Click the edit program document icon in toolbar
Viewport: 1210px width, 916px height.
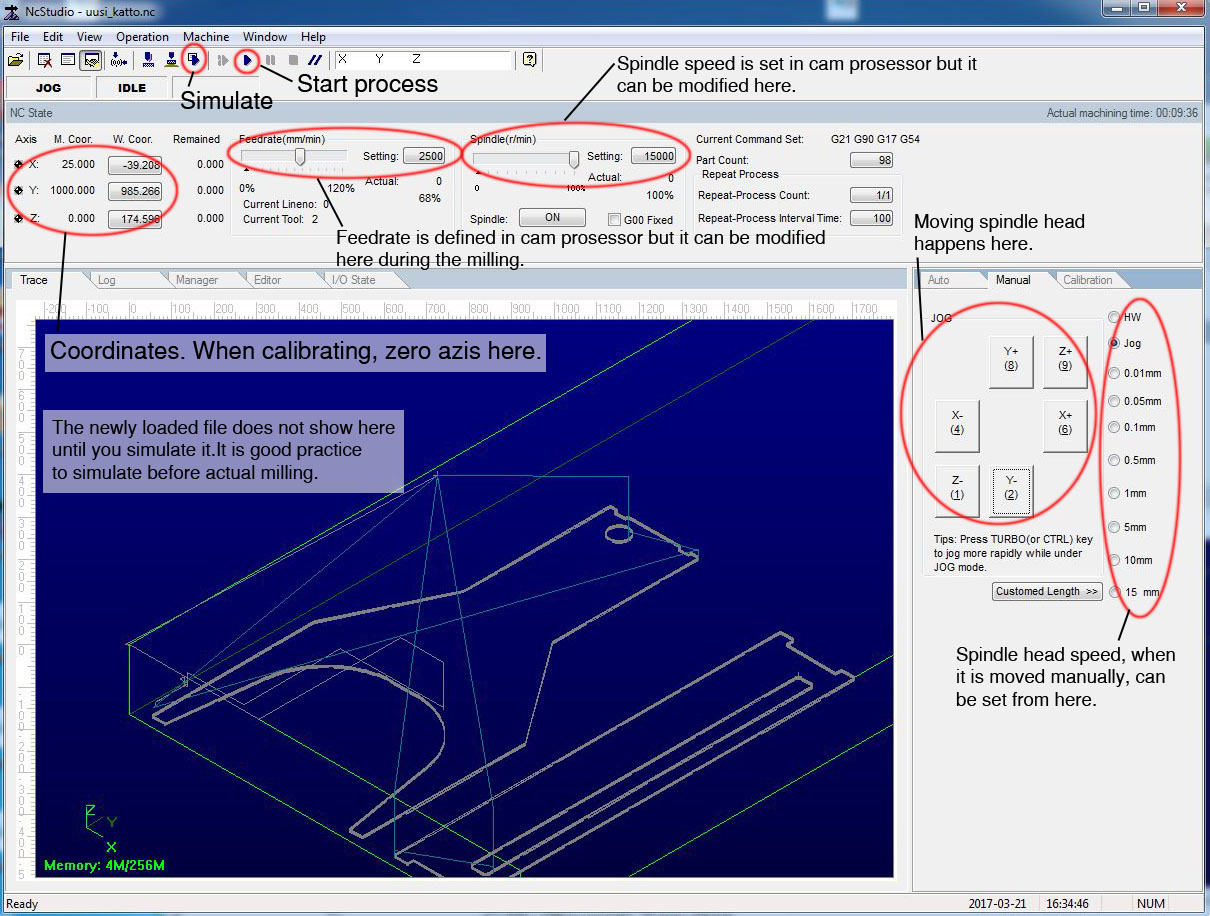pyautogui.click(x=68, y=60)
